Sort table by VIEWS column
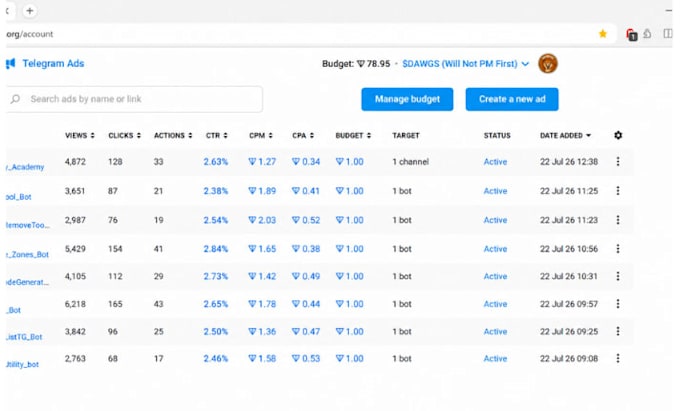680x411 pixels. coord(80,135)
